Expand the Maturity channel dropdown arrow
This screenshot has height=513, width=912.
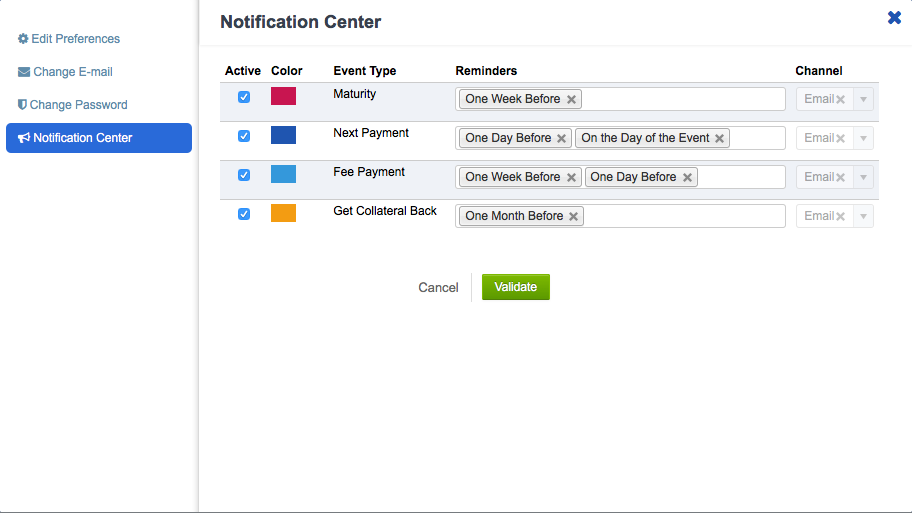[x=863, y=99]
